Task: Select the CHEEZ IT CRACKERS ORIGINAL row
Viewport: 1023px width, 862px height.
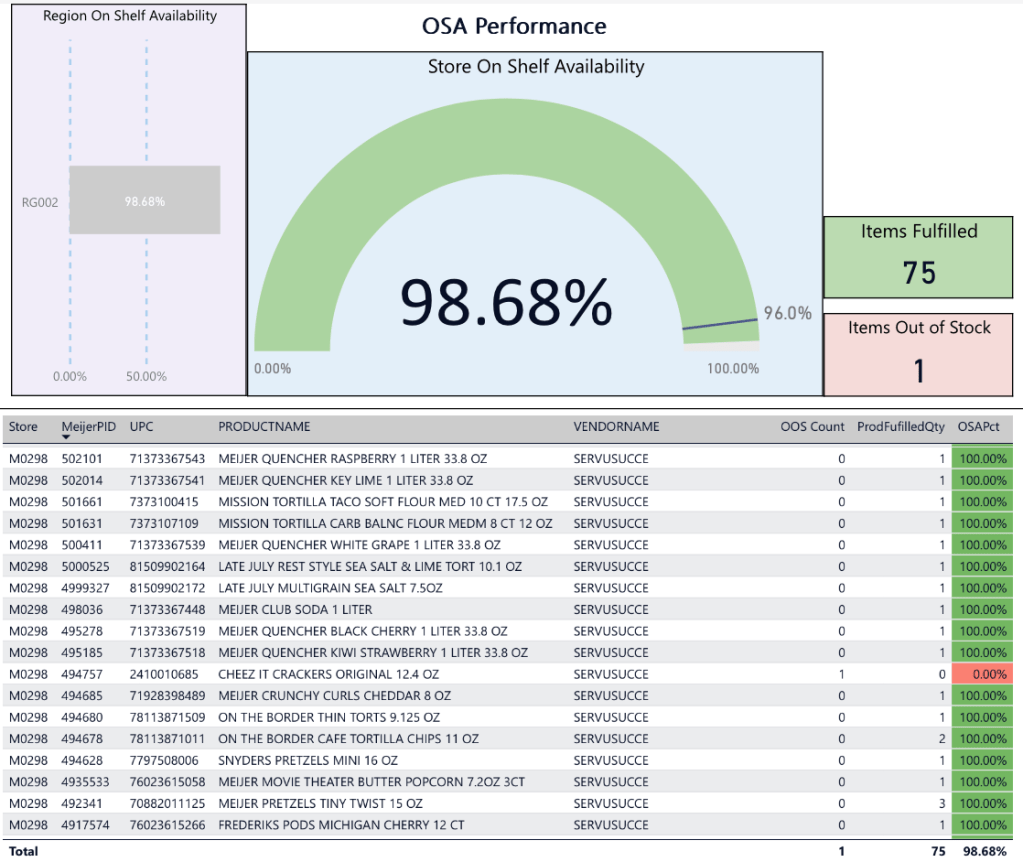Action: tap(328, 674)
